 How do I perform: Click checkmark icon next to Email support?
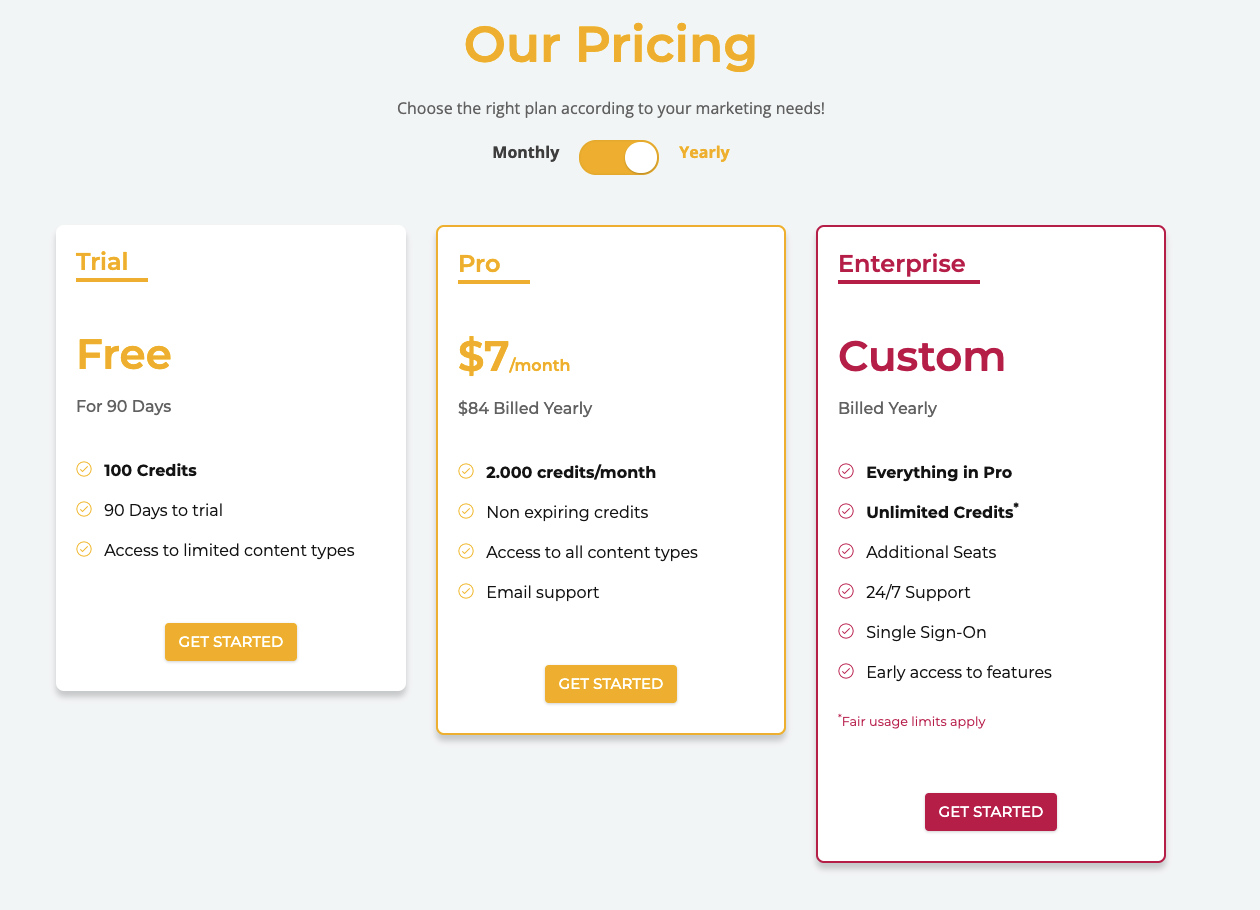tap(466, 592)
